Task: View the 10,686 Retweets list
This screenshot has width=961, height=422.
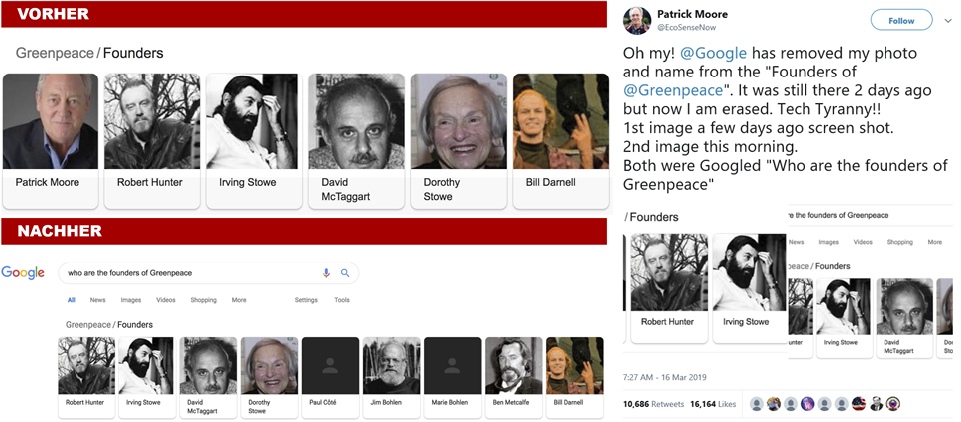Action: pyautogui.click(x=661, y=404)
